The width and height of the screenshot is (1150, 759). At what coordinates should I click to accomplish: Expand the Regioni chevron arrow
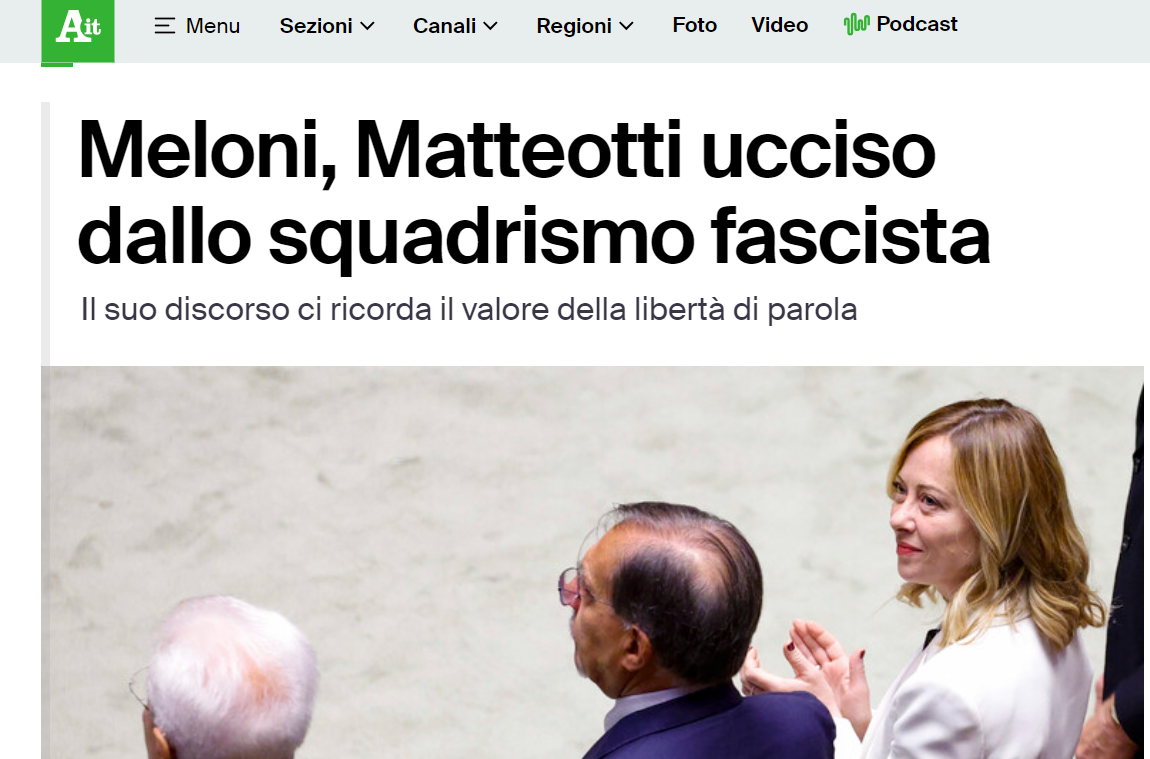(x=626, y=26)
